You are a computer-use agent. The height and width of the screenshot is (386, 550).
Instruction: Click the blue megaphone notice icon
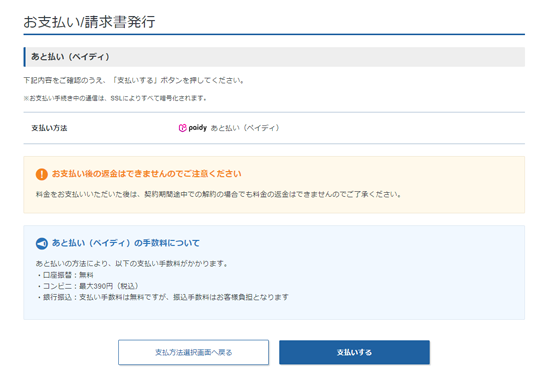pyautogui.click(x=42, y=243)
